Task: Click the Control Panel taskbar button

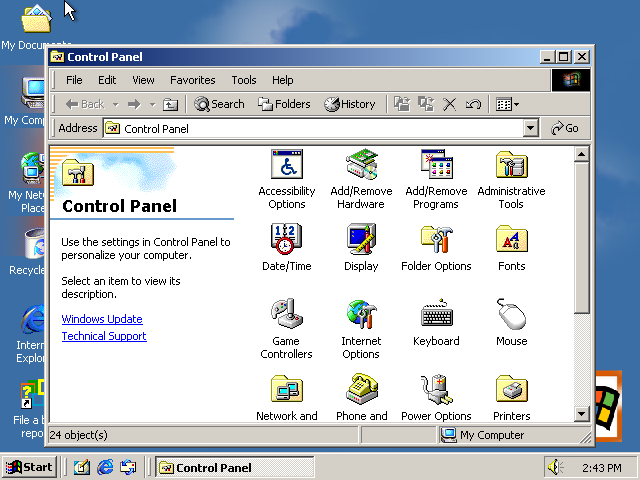Action: (235, 467)
